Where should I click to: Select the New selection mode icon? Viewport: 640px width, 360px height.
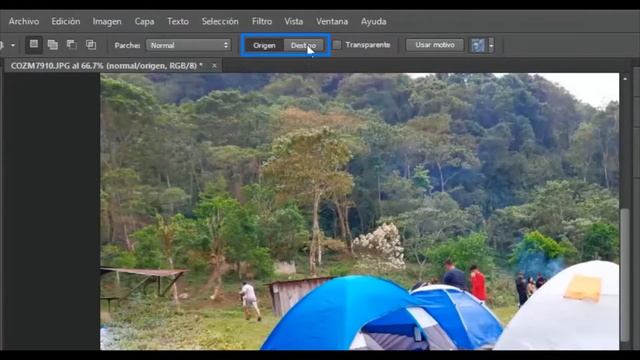[34, 44]
